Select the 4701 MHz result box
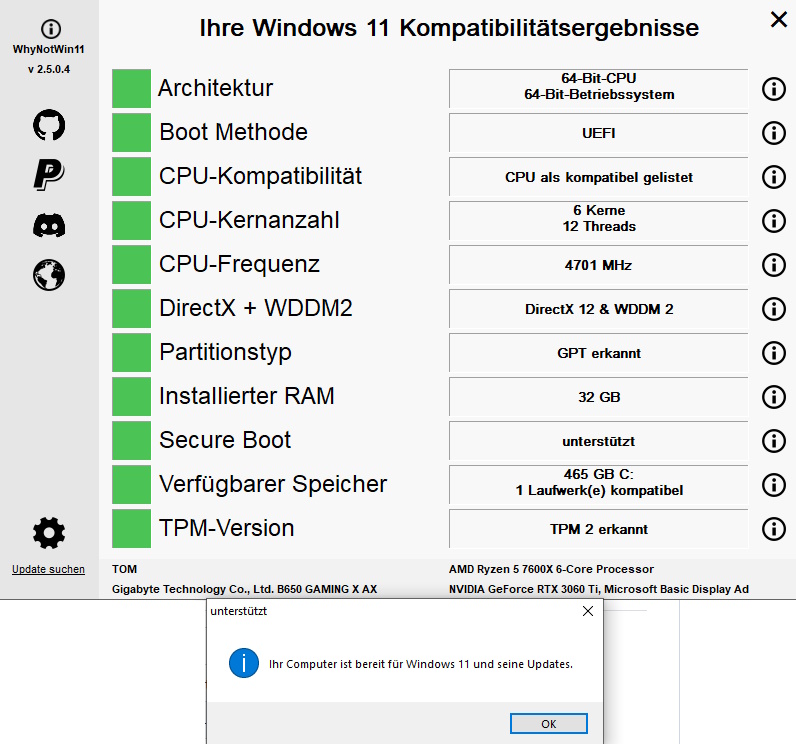The image size is (796, 744). 599,265
